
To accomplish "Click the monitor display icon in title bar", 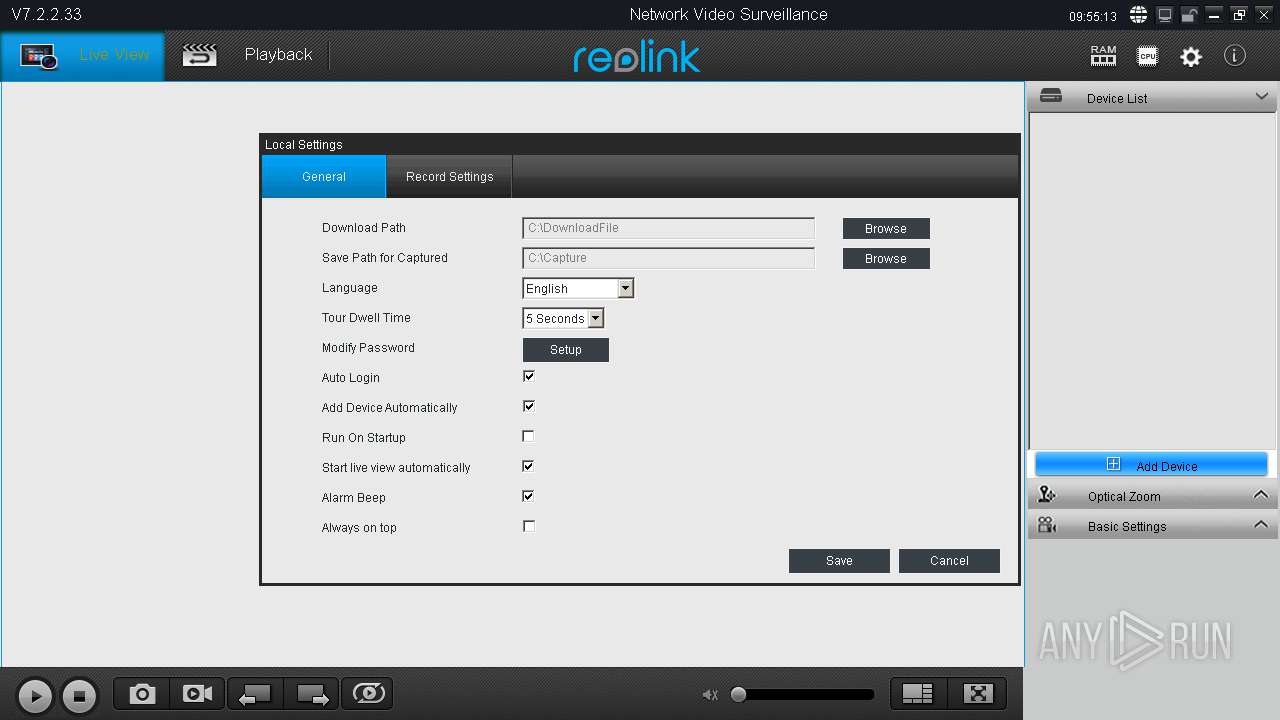I will 1164,15.
